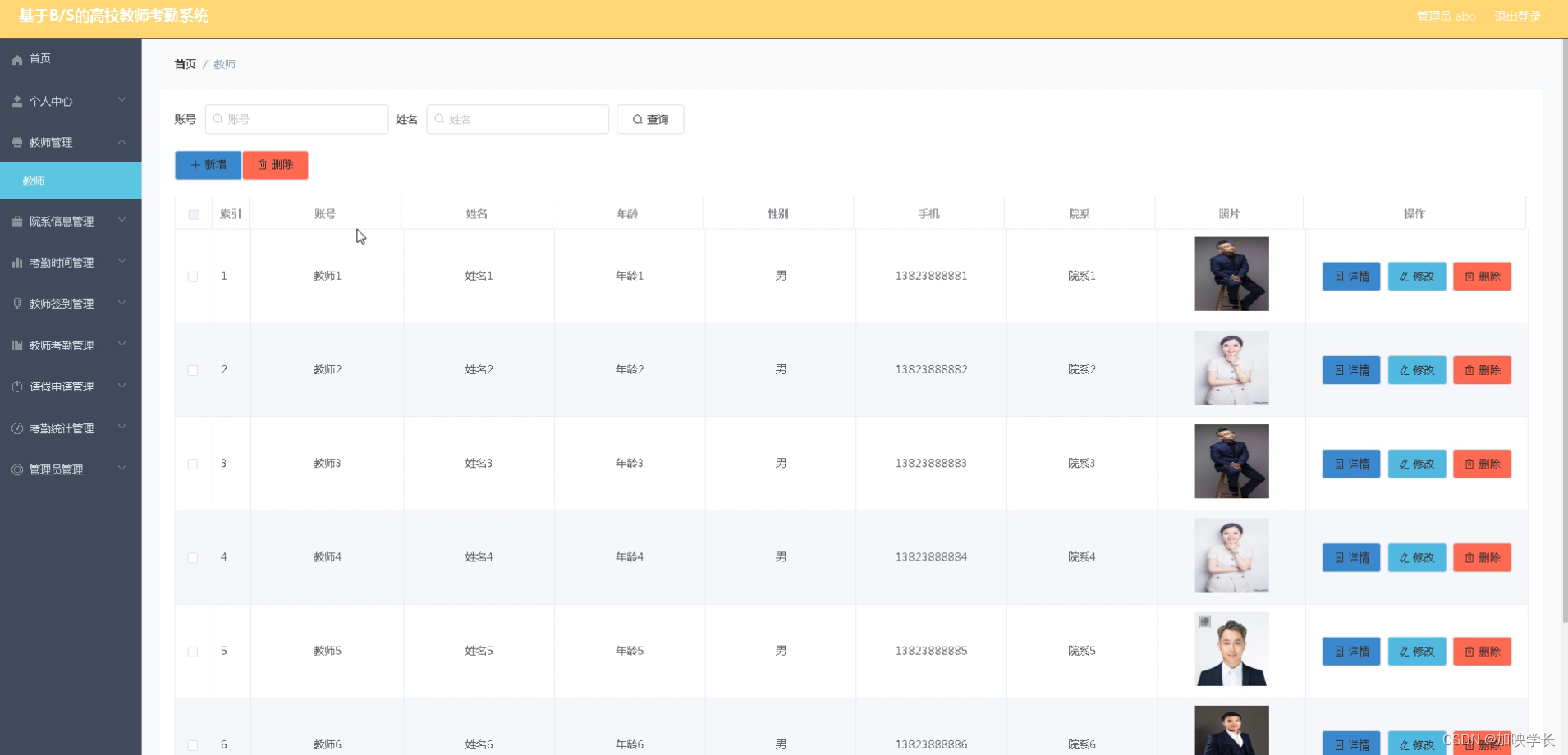Click inside the 姓名 search input
The image size is (1568, 755).
coord(517,119)
